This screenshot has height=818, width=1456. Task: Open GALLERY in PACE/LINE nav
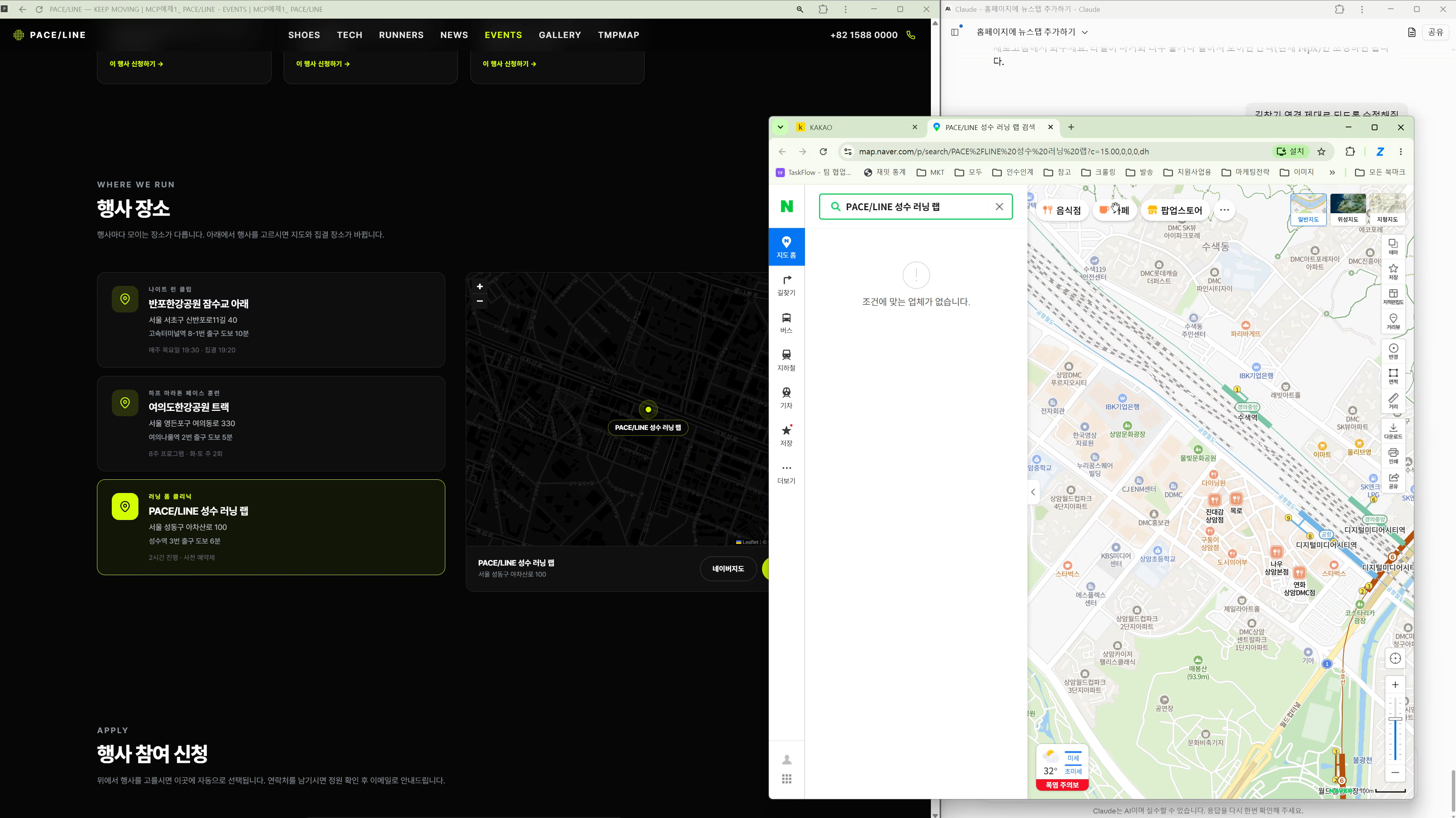click(x=560, y=35)
